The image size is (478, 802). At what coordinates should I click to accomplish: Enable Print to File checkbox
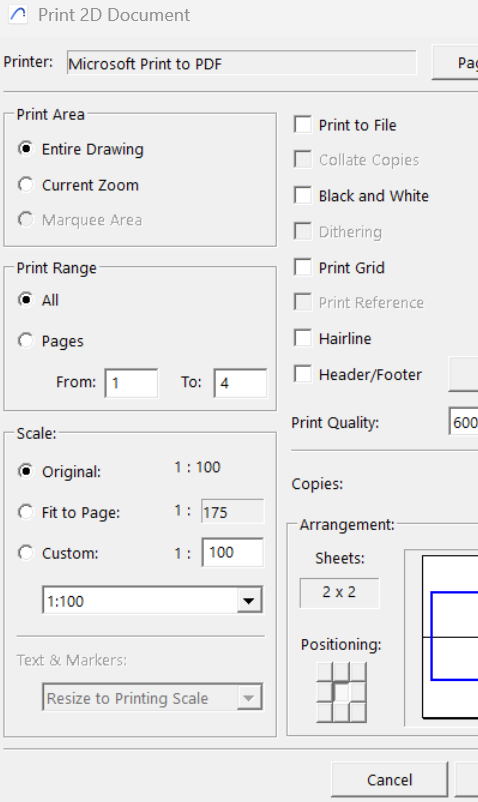pos(303,124)
